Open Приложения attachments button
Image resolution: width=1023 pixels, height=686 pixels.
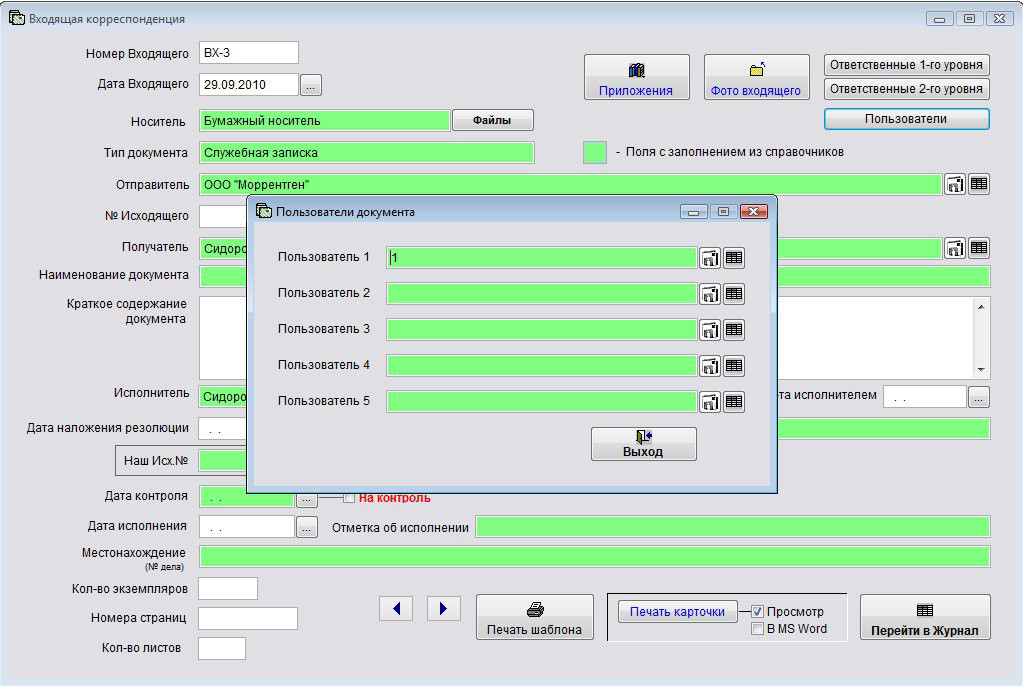click(636, 78)
